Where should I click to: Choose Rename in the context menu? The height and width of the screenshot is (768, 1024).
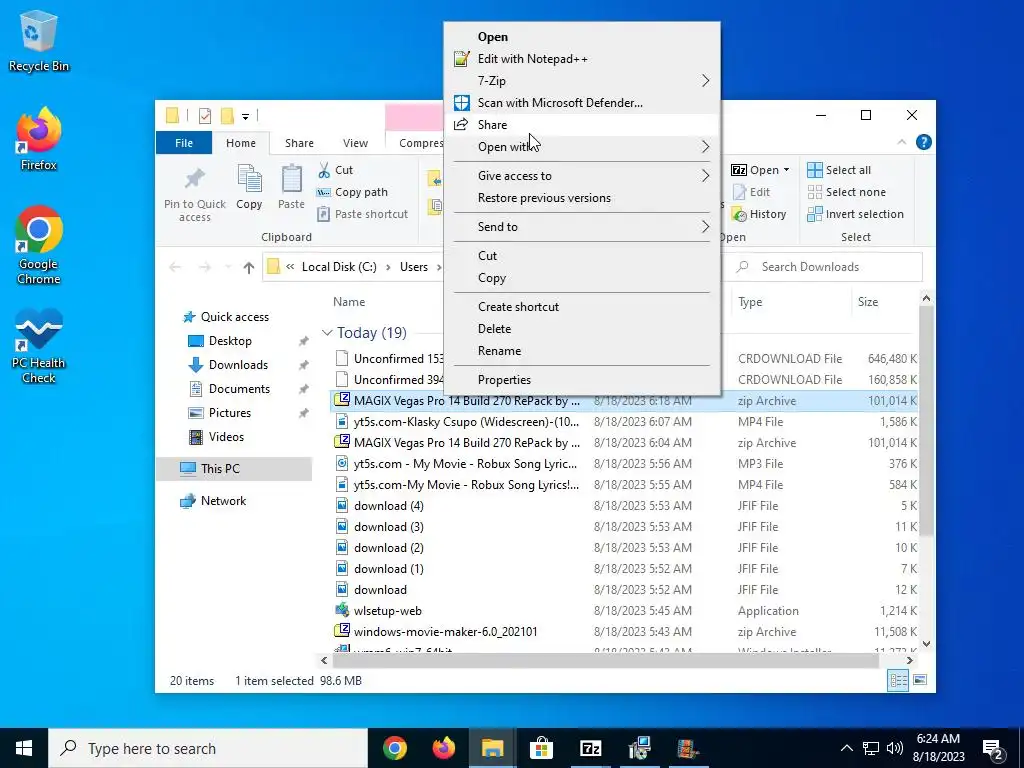coord(581,351)
